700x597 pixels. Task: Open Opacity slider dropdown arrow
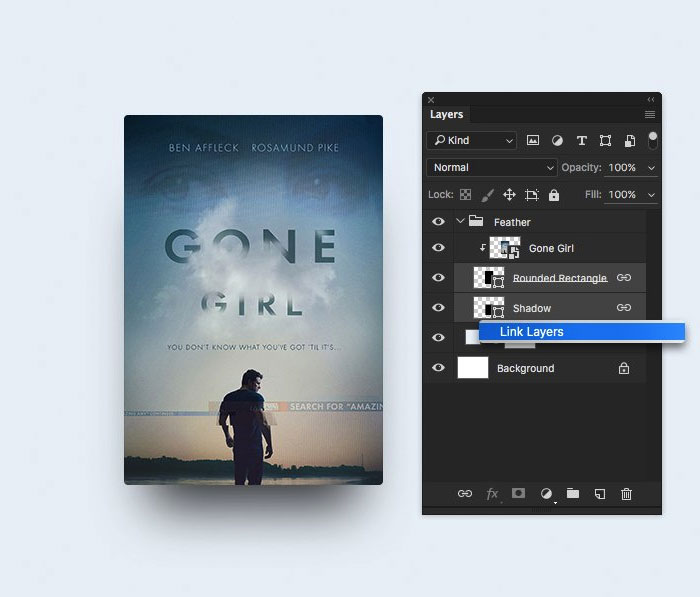pyautogui.click(x=651, y=168)
